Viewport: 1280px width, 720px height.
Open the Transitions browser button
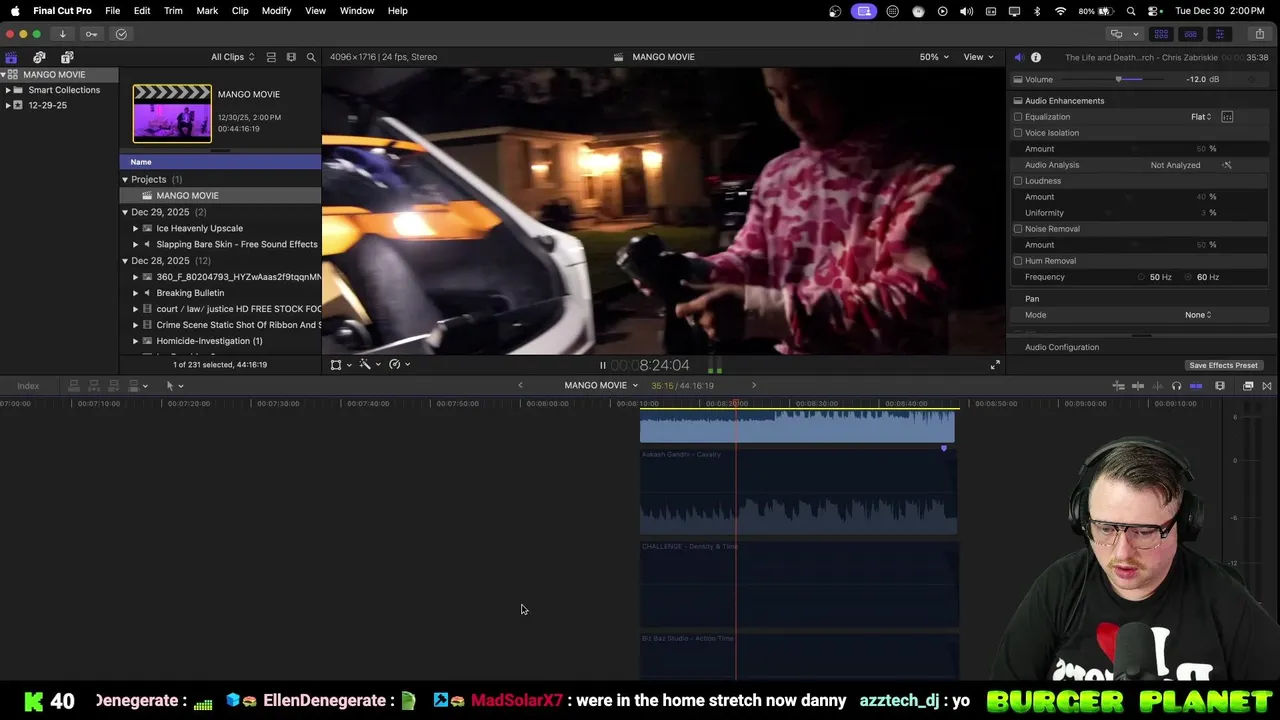pos(1267,386)
